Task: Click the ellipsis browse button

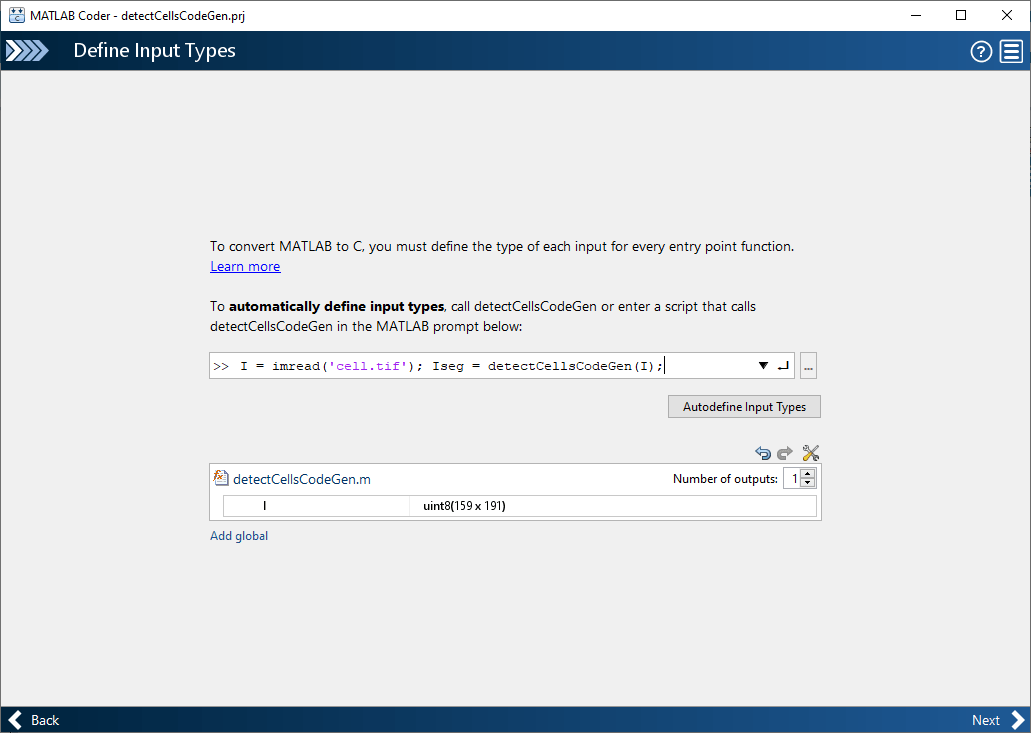Action: [808, 366]
